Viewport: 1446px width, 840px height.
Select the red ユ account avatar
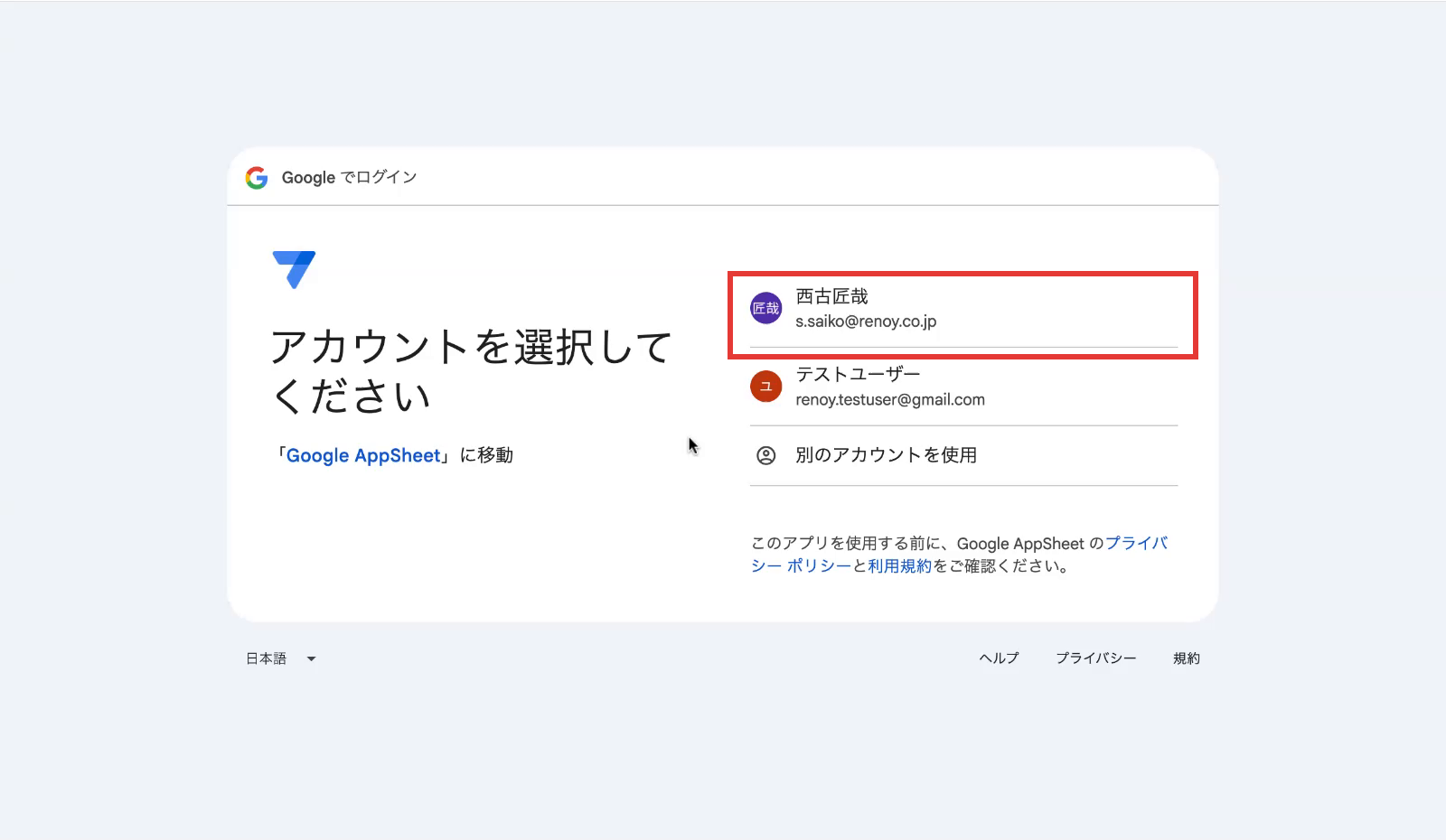(x=765, y=387)
